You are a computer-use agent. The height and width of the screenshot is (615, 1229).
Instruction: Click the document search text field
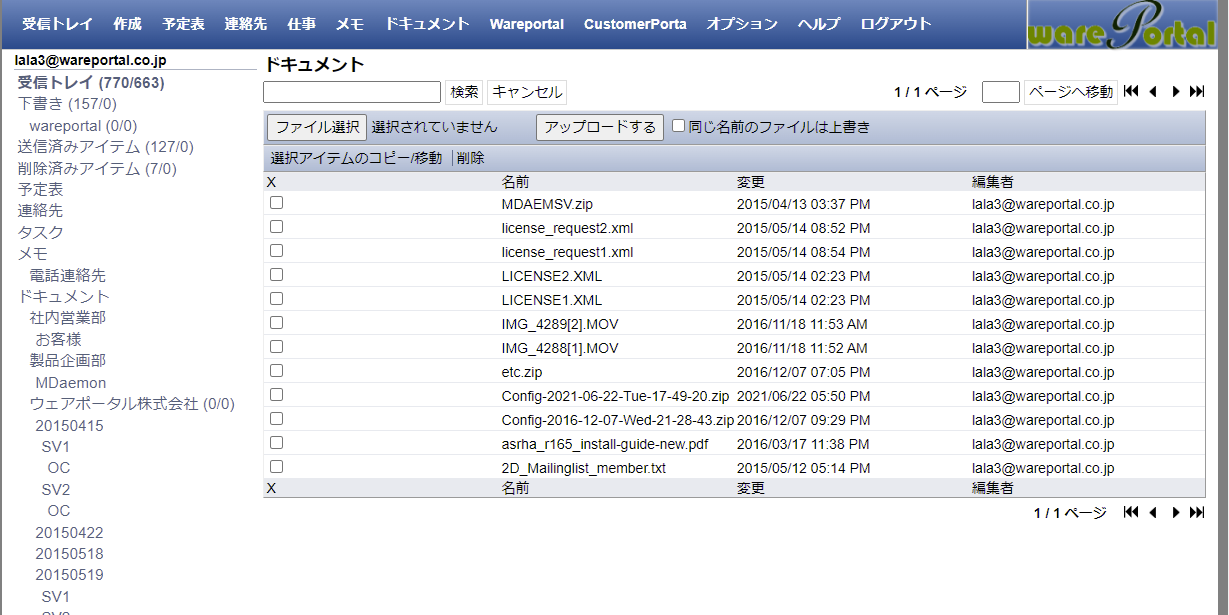pos(352,92)
